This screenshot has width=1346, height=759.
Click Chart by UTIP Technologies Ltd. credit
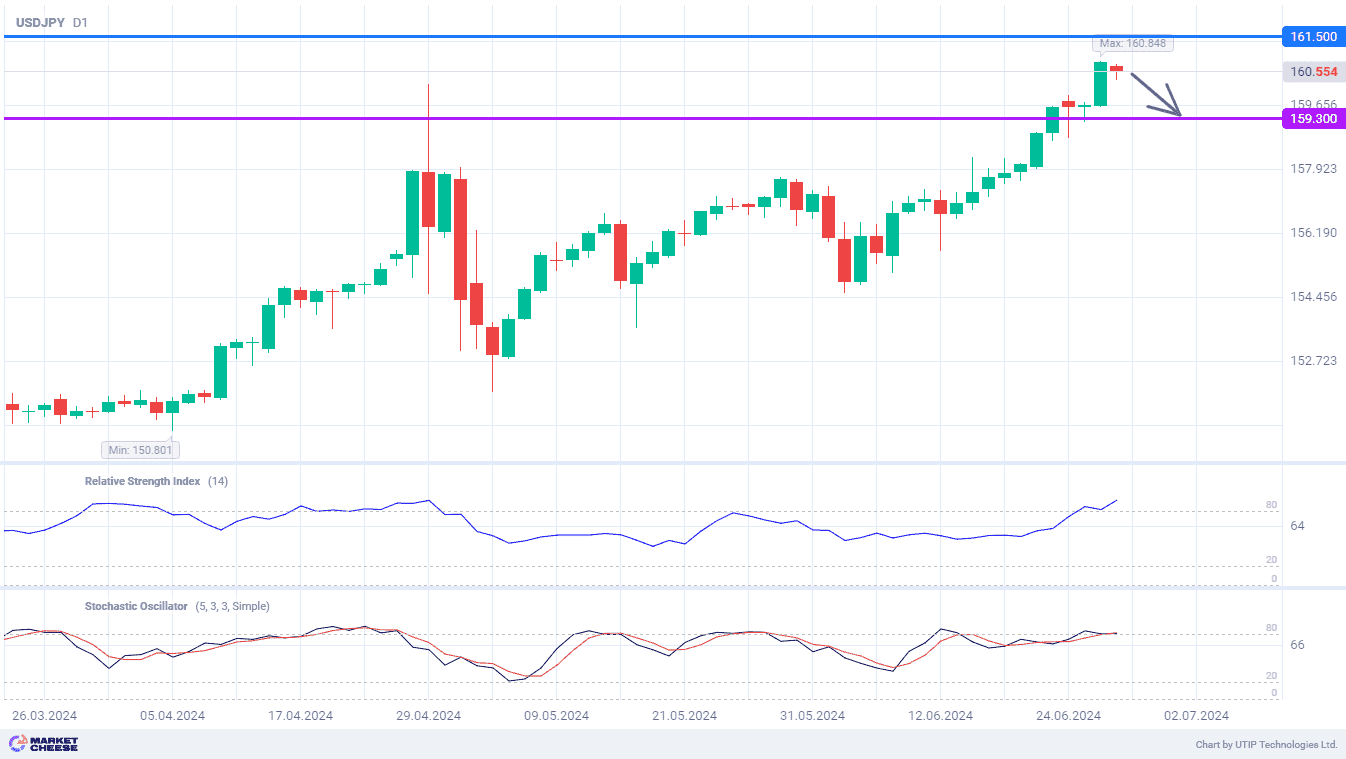1266,745
